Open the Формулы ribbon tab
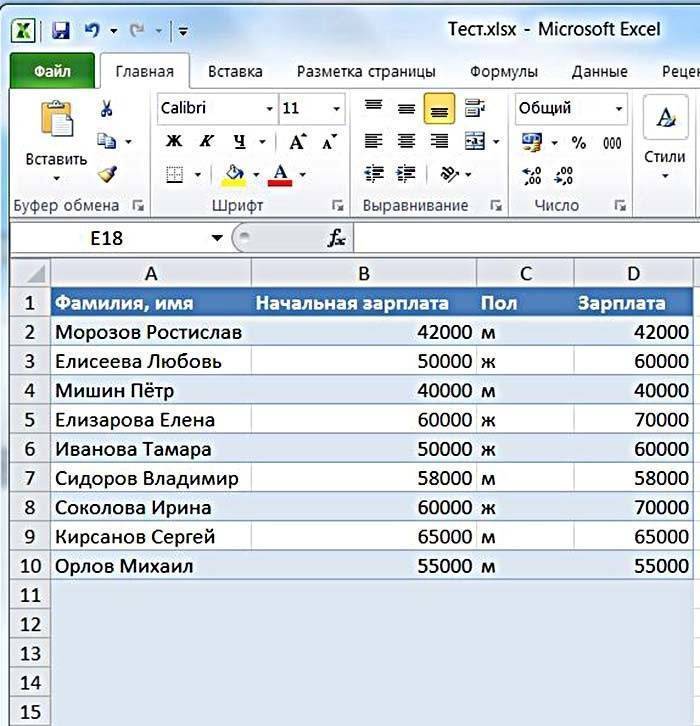 504,72
